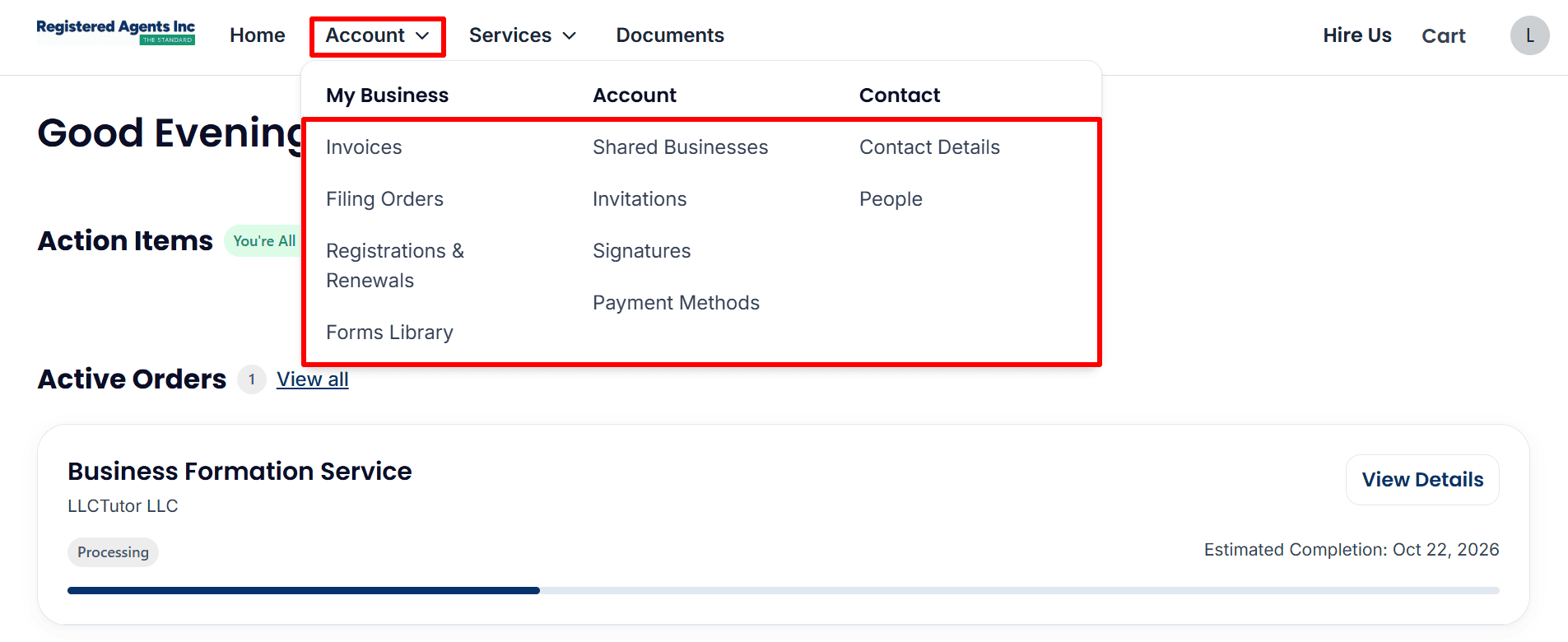Image resolution: width=1568 pixels, height=642 pixels.
Task: Open Signatures menu item
Action: (641, 251)
